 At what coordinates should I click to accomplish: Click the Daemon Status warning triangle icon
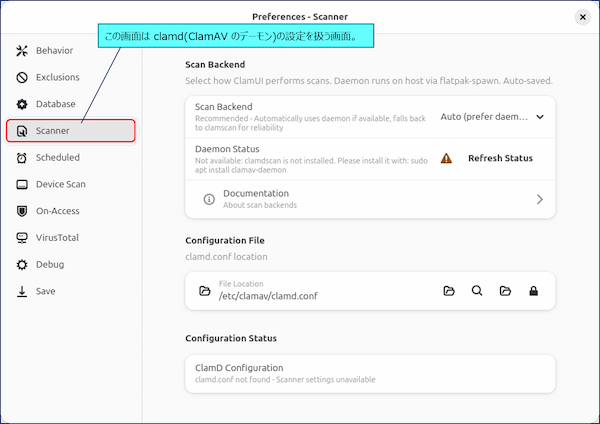[x=446, y=158]
